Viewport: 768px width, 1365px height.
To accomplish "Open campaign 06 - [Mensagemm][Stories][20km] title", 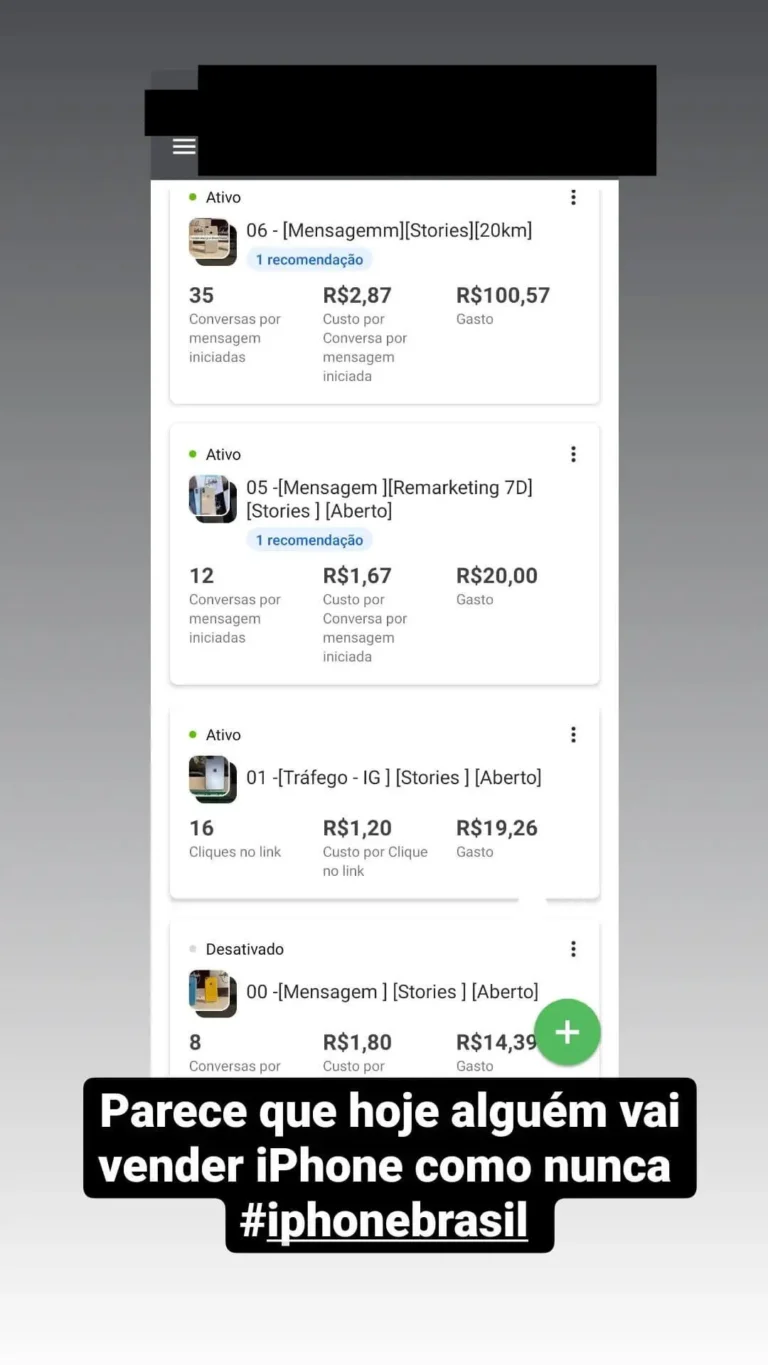I will point(389,231).
